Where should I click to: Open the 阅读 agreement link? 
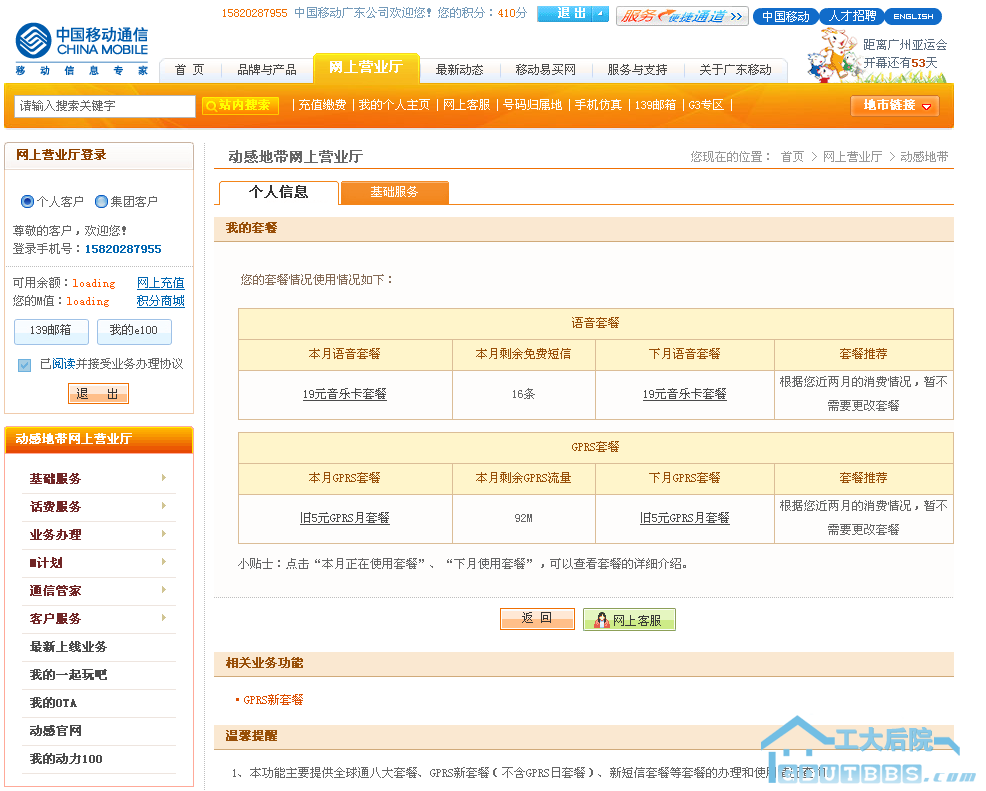point(64,364)
